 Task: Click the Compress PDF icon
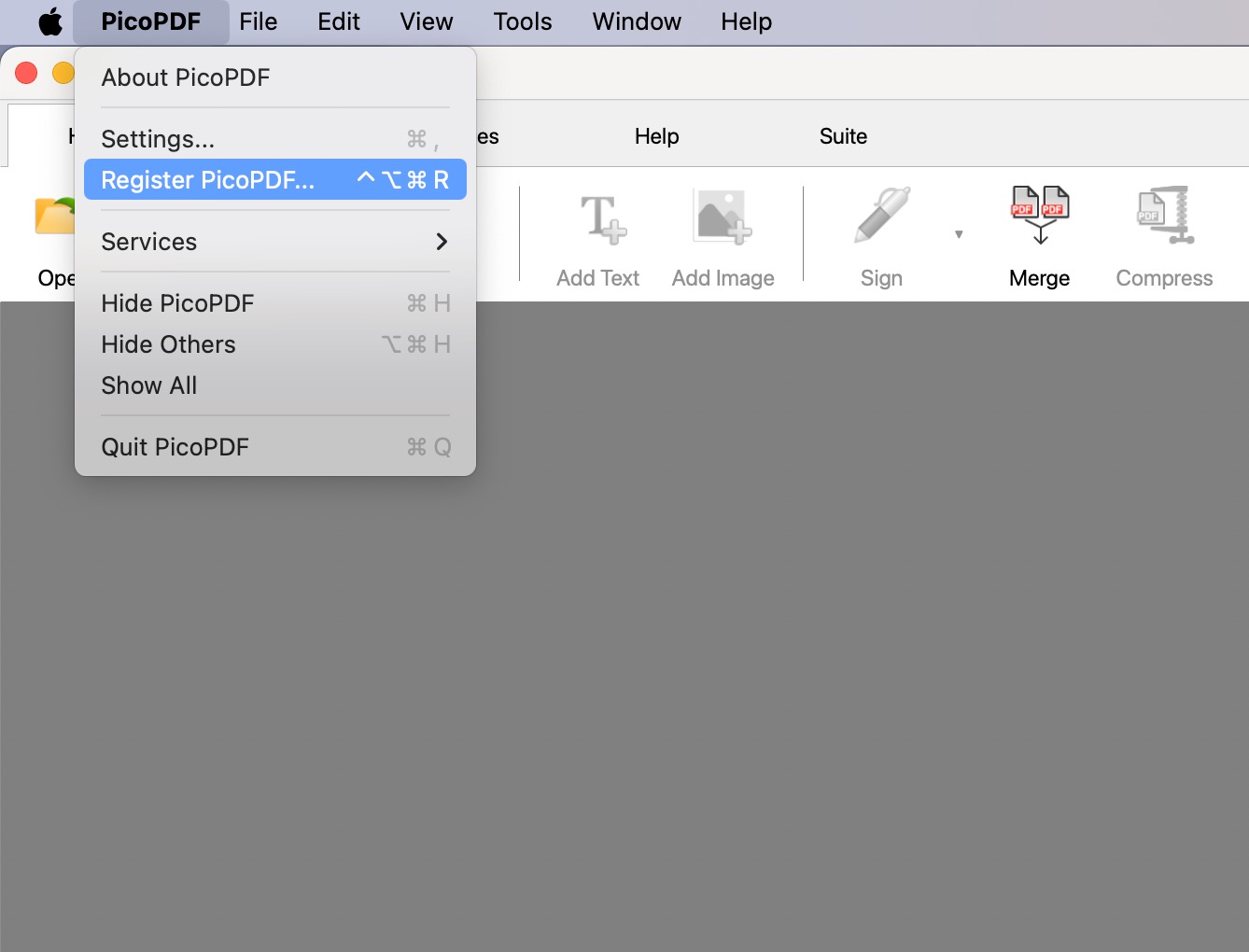click(1165, 217)
